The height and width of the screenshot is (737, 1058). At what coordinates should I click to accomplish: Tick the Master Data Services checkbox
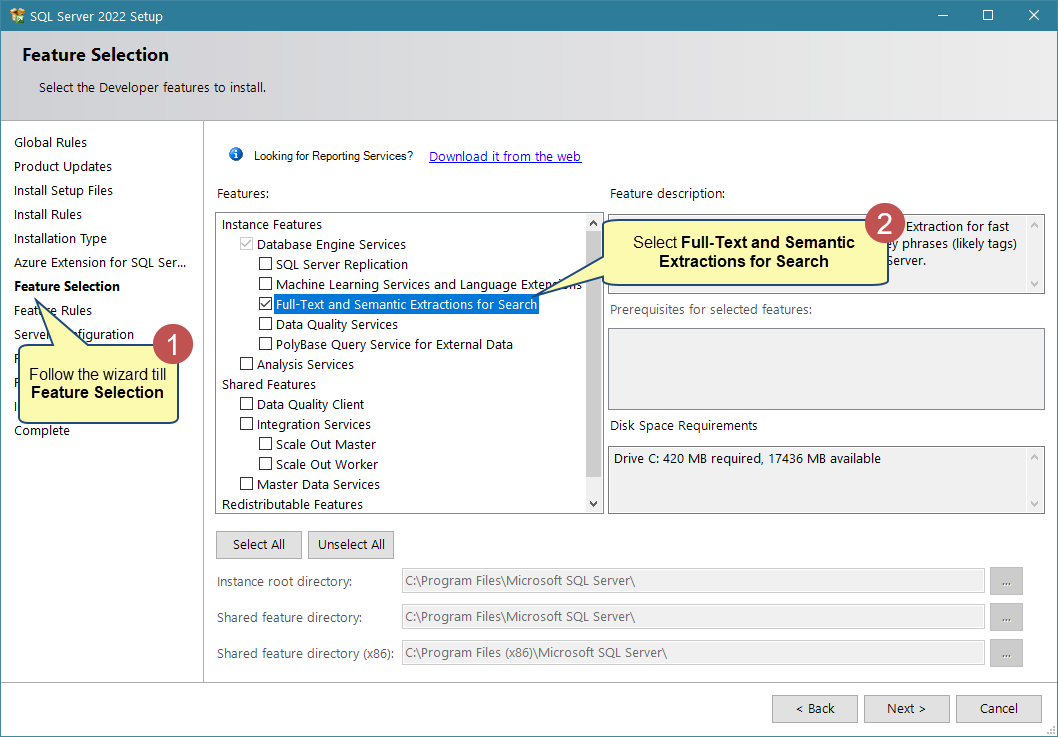[x=247, y=484]
